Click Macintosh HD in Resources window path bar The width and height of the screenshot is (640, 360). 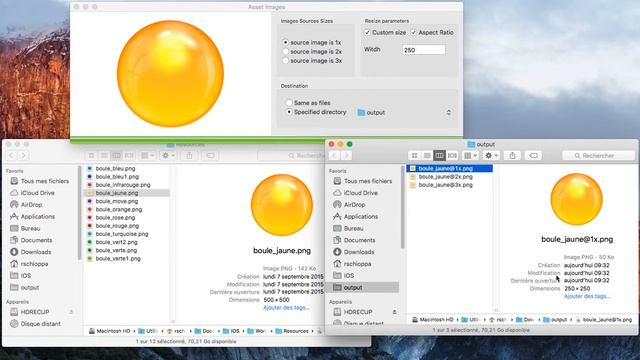click(x=109, y=331)
